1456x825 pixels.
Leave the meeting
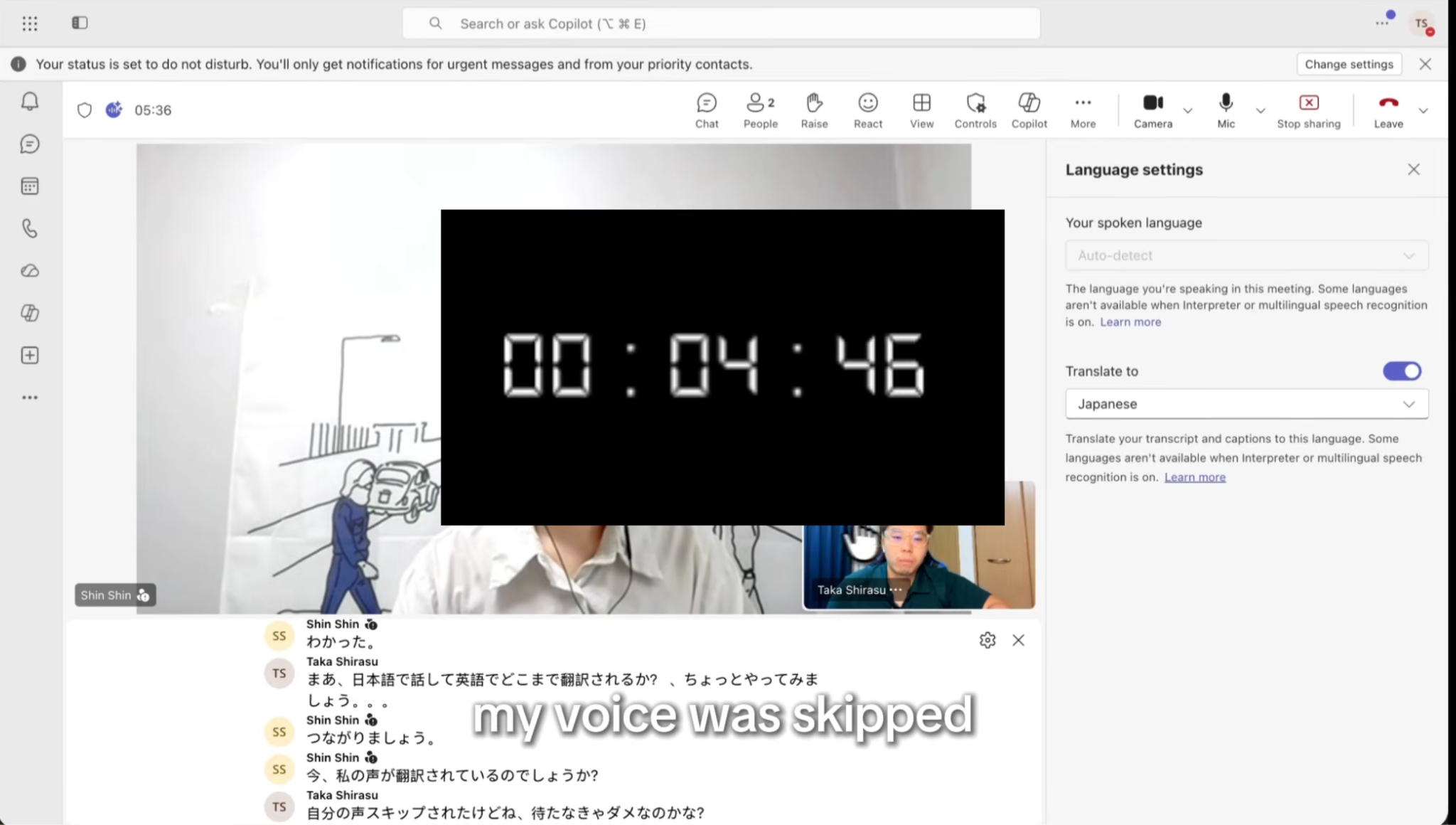coord(1388,111)
